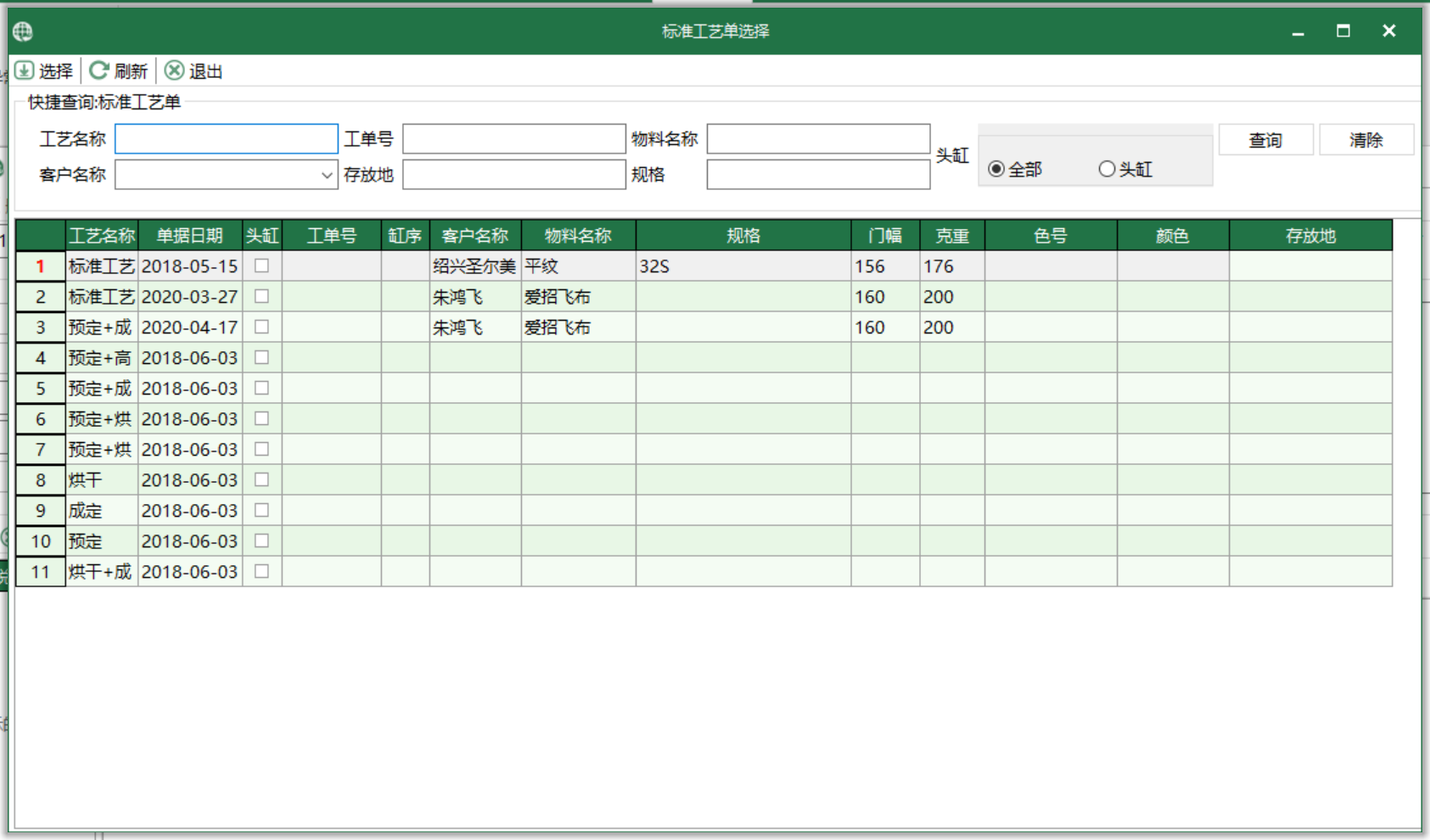The image size is (1430, 840).
Task: Tick 头缸 checkbox in row 8
Action: click(262, 479)
